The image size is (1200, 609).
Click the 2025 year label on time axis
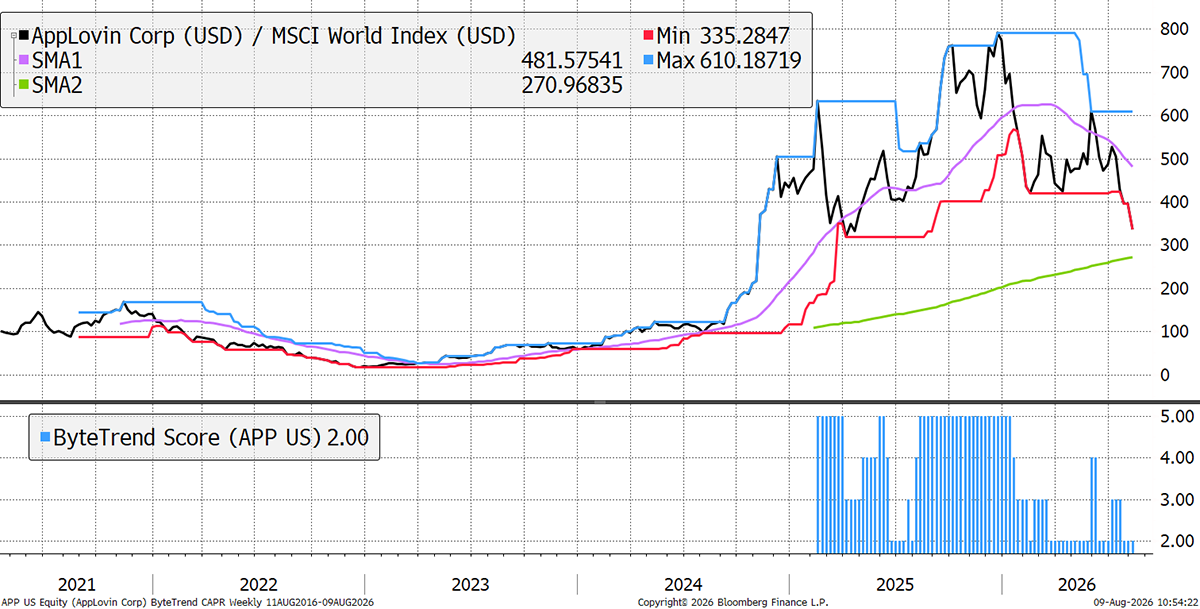[x=894, y=584]
